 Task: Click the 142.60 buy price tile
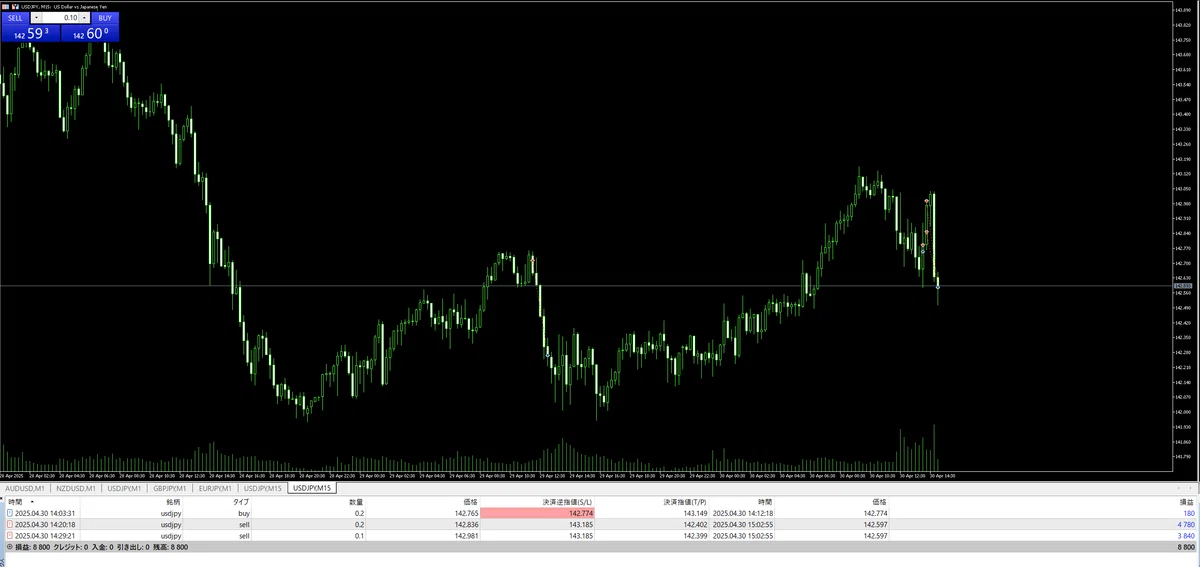(90, 34)
